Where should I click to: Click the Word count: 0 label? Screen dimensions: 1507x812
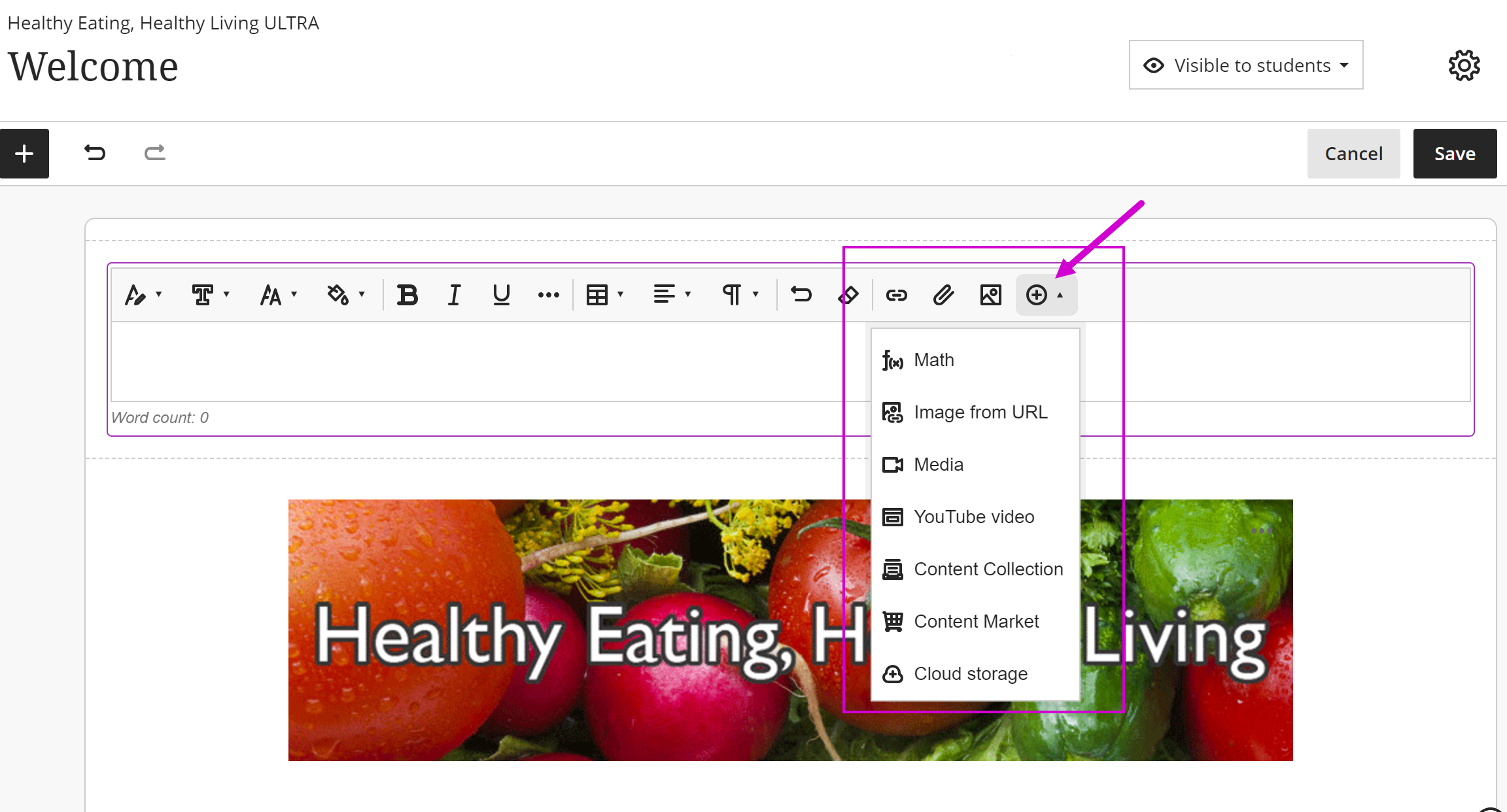160,418
